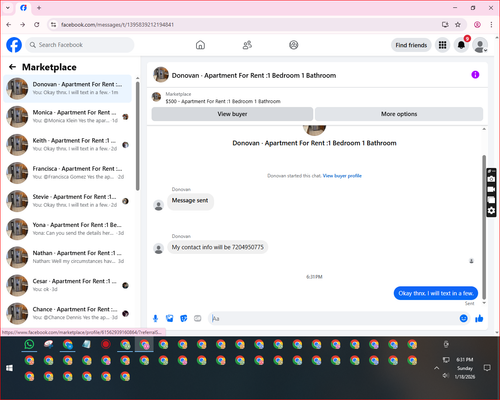
Task: Click the address bar URL
Action: (x=117, y=25)
